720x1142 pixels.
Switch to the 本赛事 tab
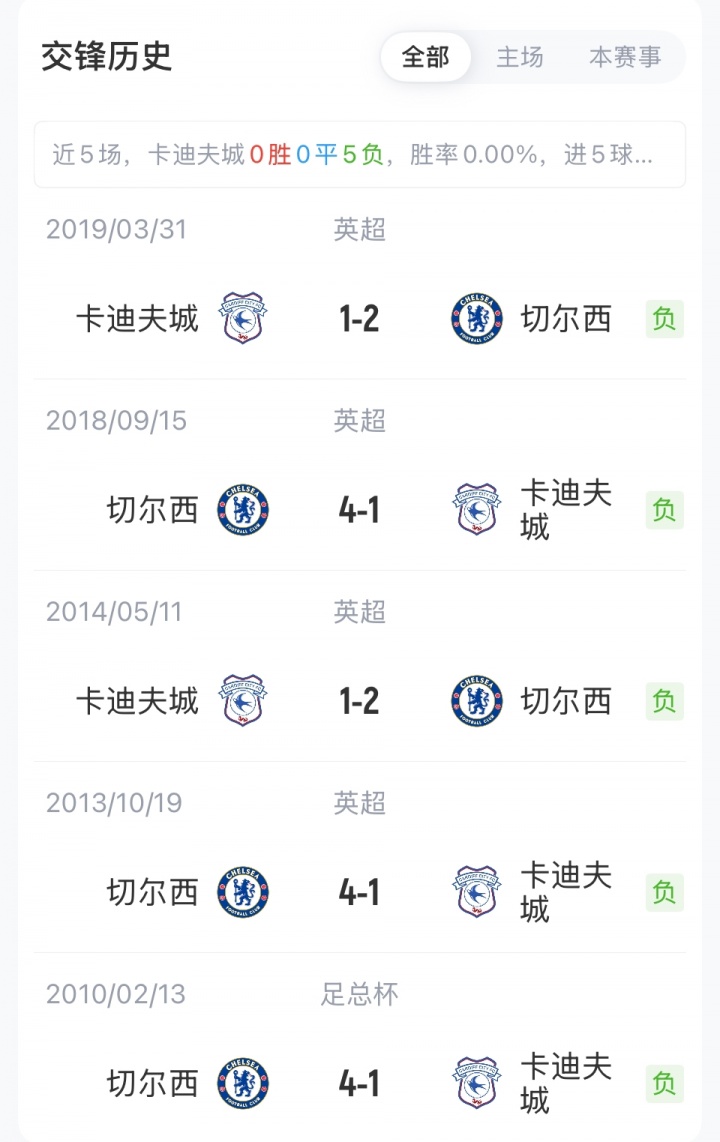[625, 57]
